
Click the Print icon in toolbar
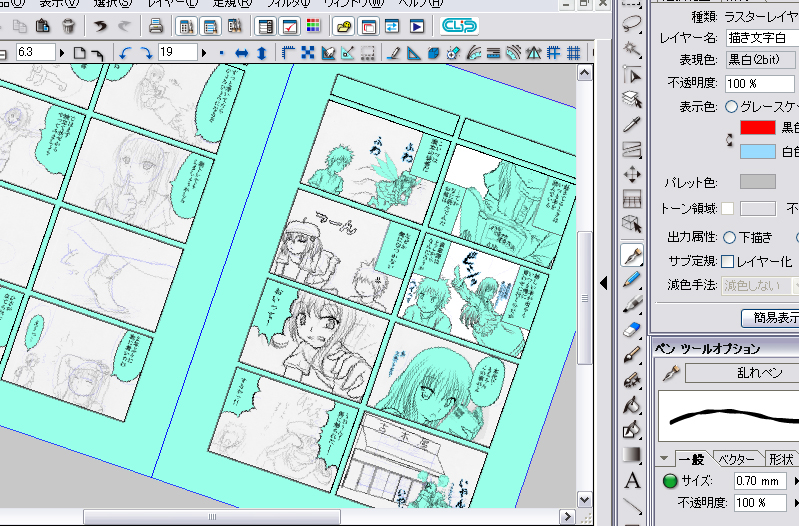(155, 25)
